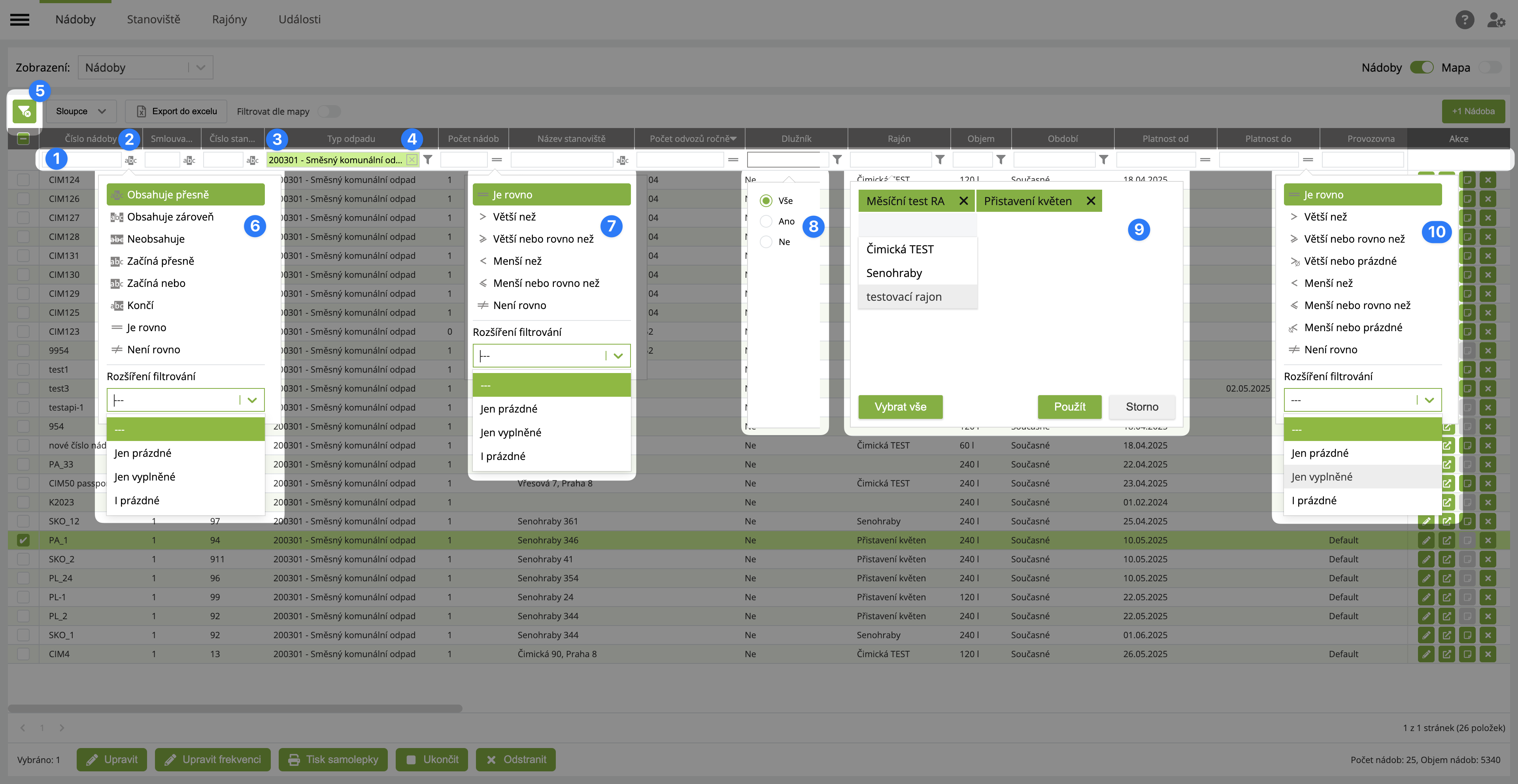The width and height of the screenshot is (1518, 784).
Task: Click the green filter reset icon
Action: (x=24, y=111)
